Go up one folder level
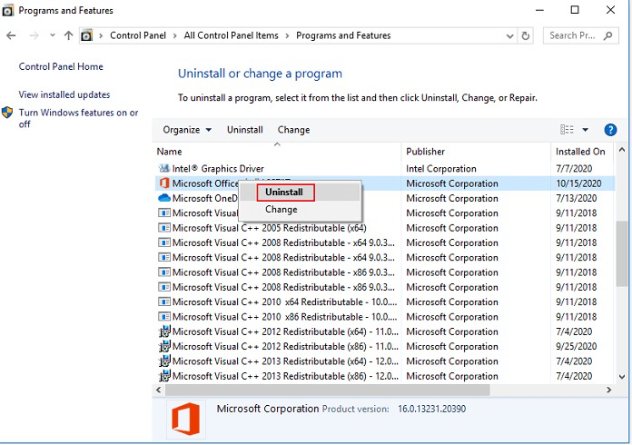The height and width of the screenshot is (445, 632). 69,36
